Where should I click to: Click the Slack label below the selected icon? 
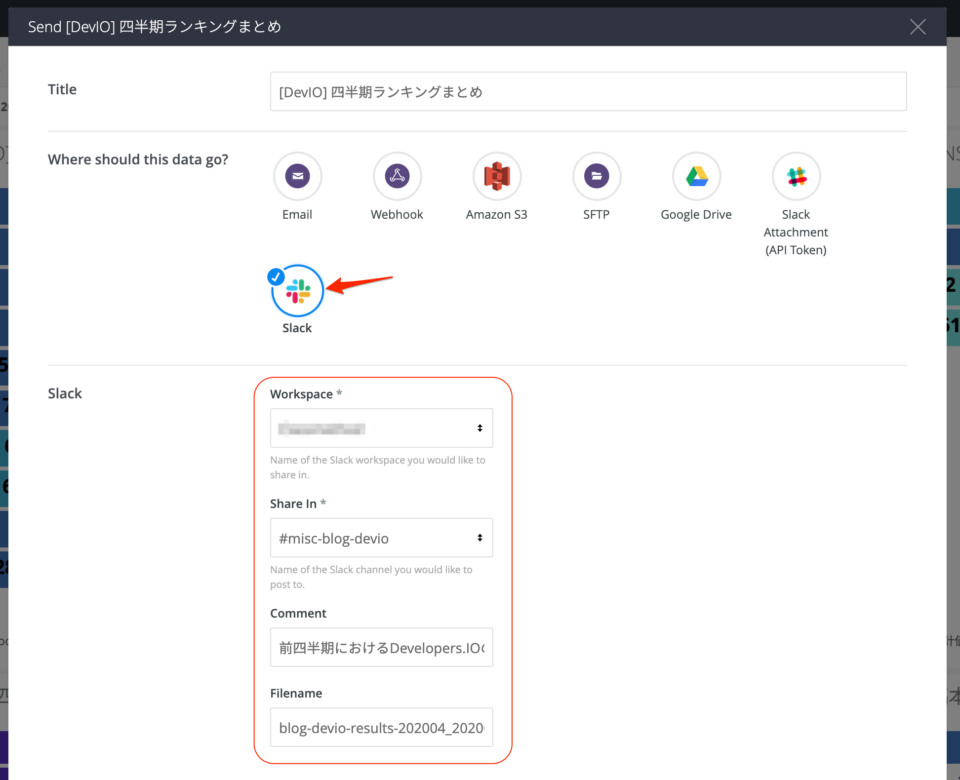point(297,326)
